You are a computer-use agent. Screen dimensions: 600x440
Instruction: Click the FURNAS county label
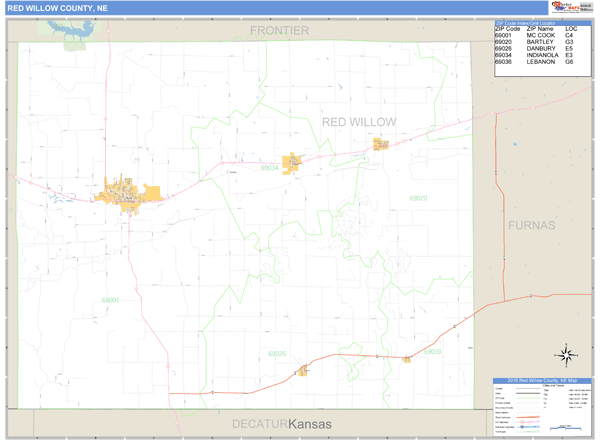click(531, 224)
